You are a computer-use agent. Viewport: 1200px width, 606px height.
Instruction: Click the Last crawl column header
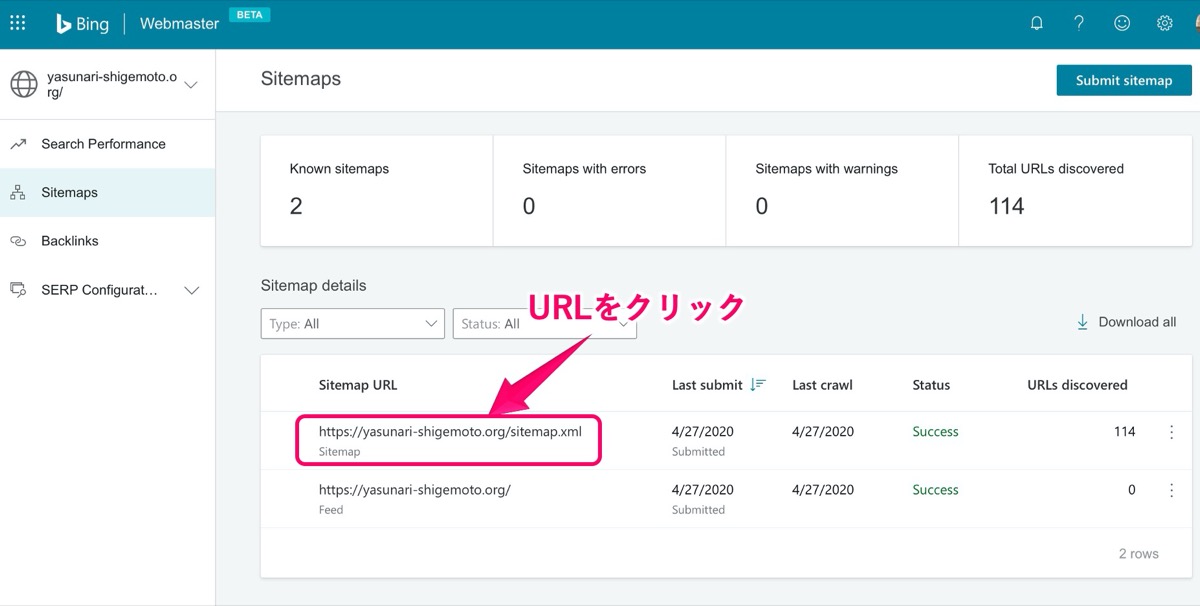click(x=822, y=385)
